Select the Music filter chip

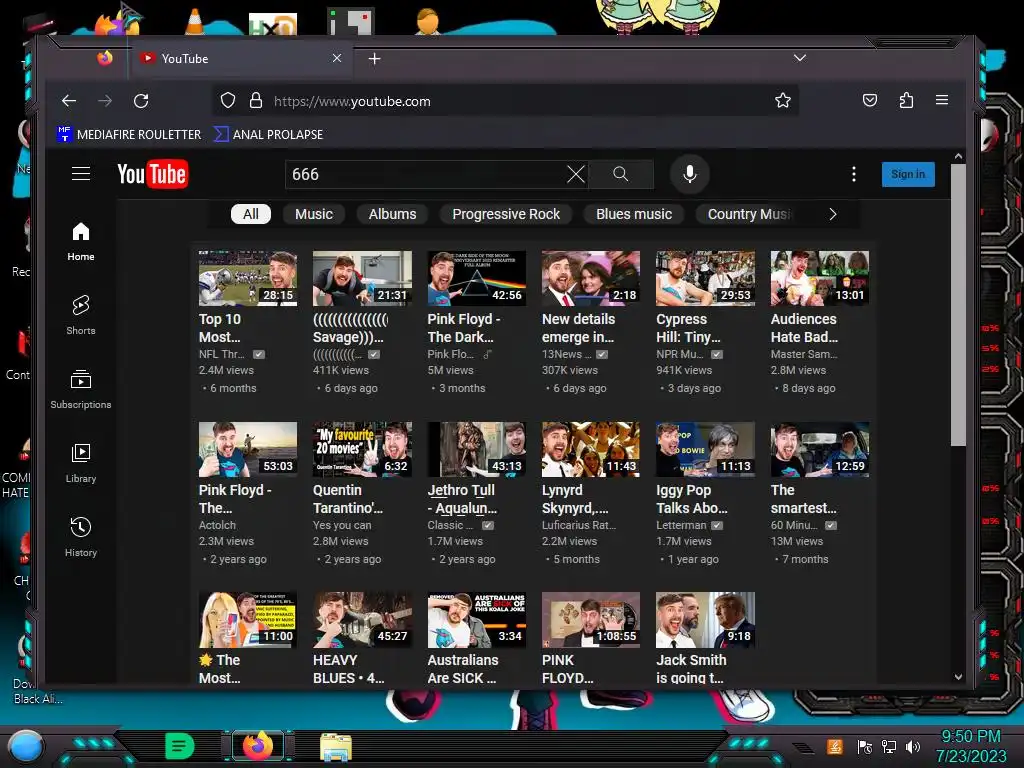pos(313,214)
